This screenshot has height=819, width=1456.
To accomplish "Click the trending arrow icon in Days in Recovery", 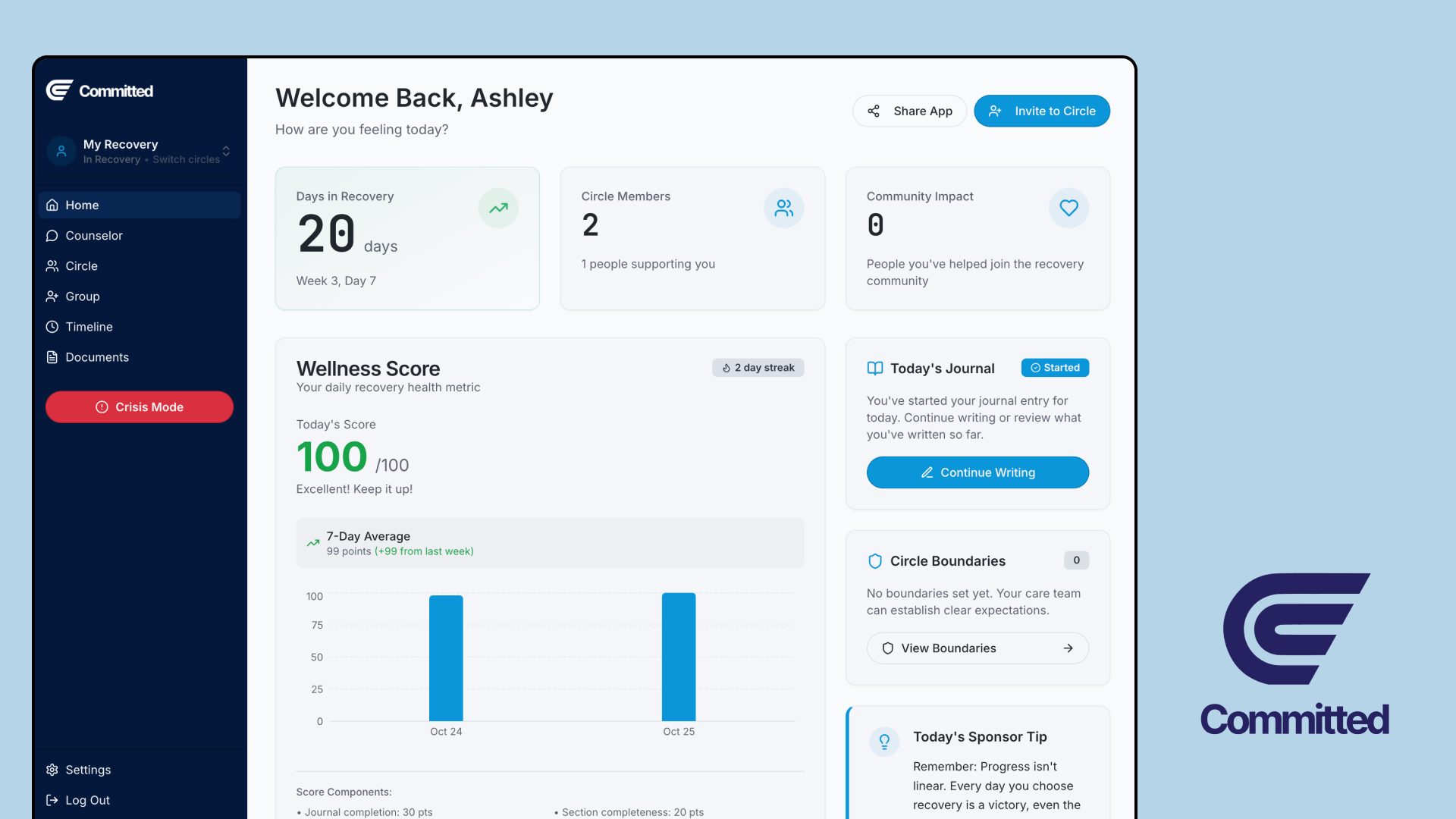I will tap(498, 208).
